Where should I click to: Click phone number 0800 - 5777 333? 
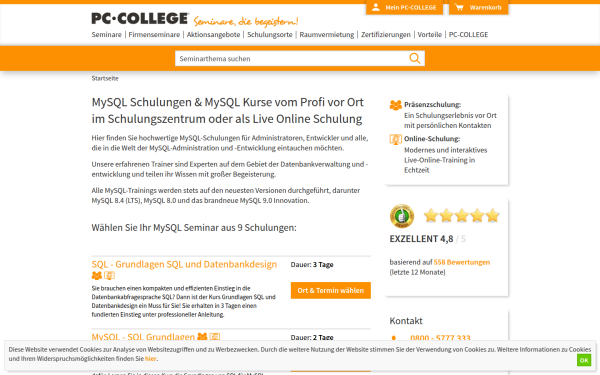[440, 338]
